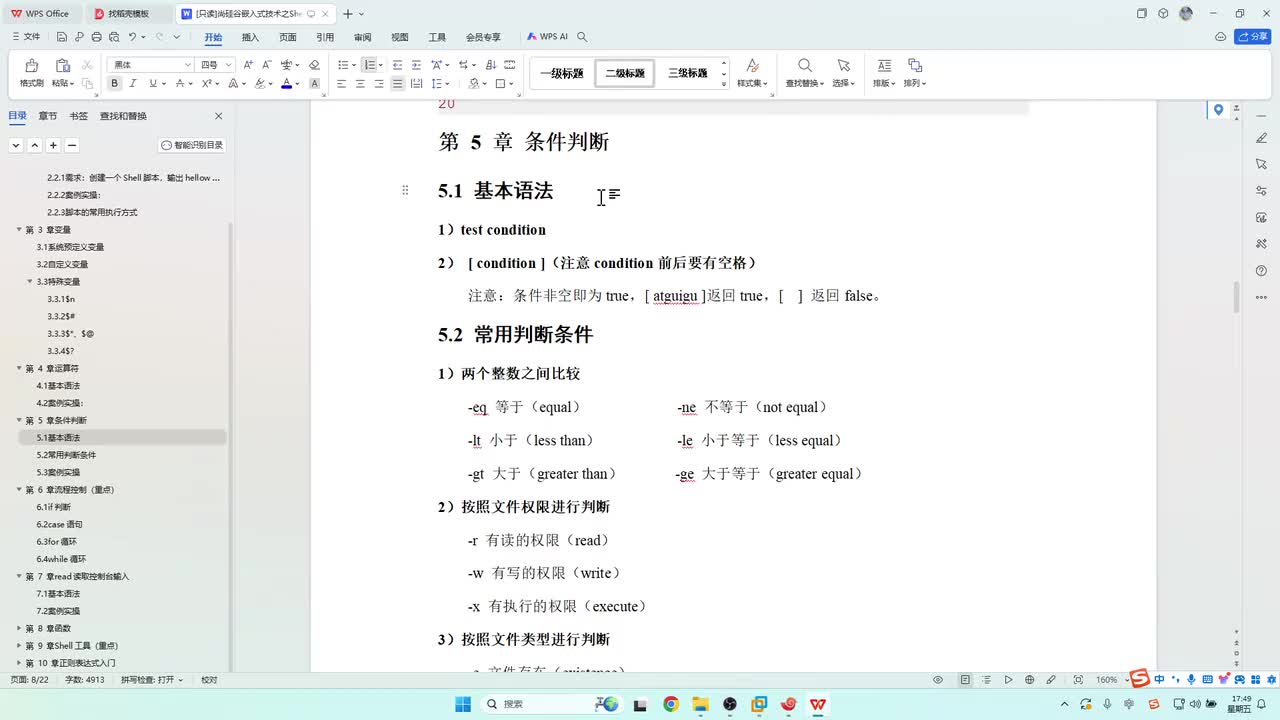This screenshot has width=1280, height=720.
Task: Click the Align Right icon
Action: coord(379,84)
